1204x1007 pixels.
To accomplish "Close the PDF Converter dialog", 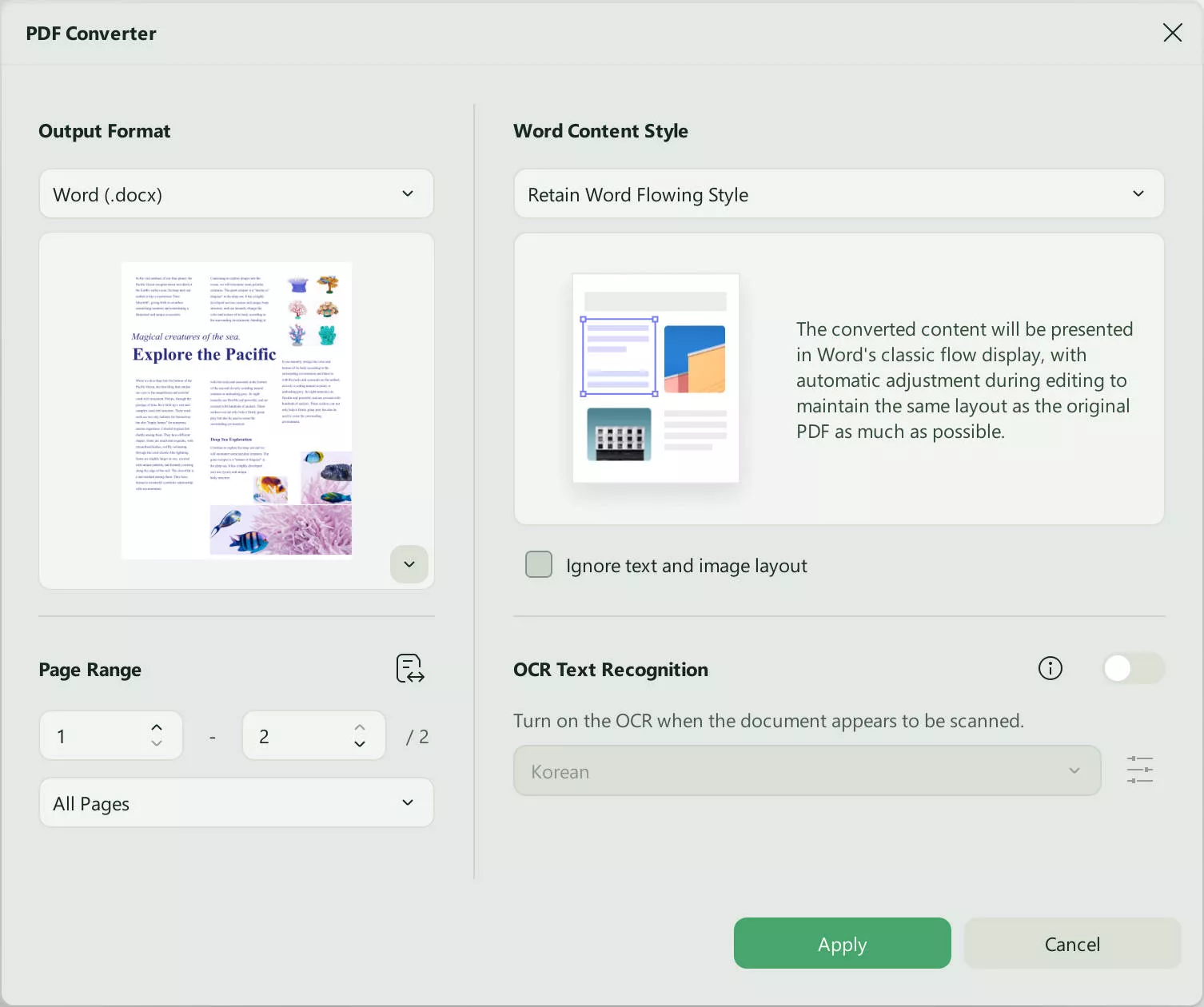I will click(1172, 33).
